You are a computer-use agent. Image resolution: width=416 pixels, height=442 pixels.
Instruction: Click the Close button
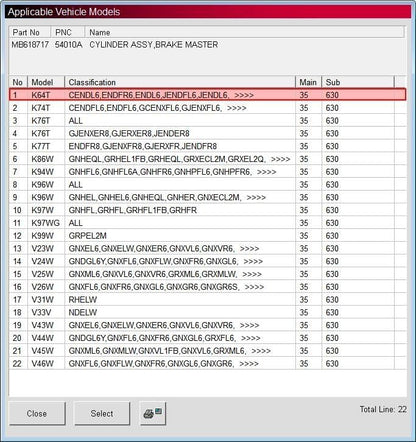37,413
